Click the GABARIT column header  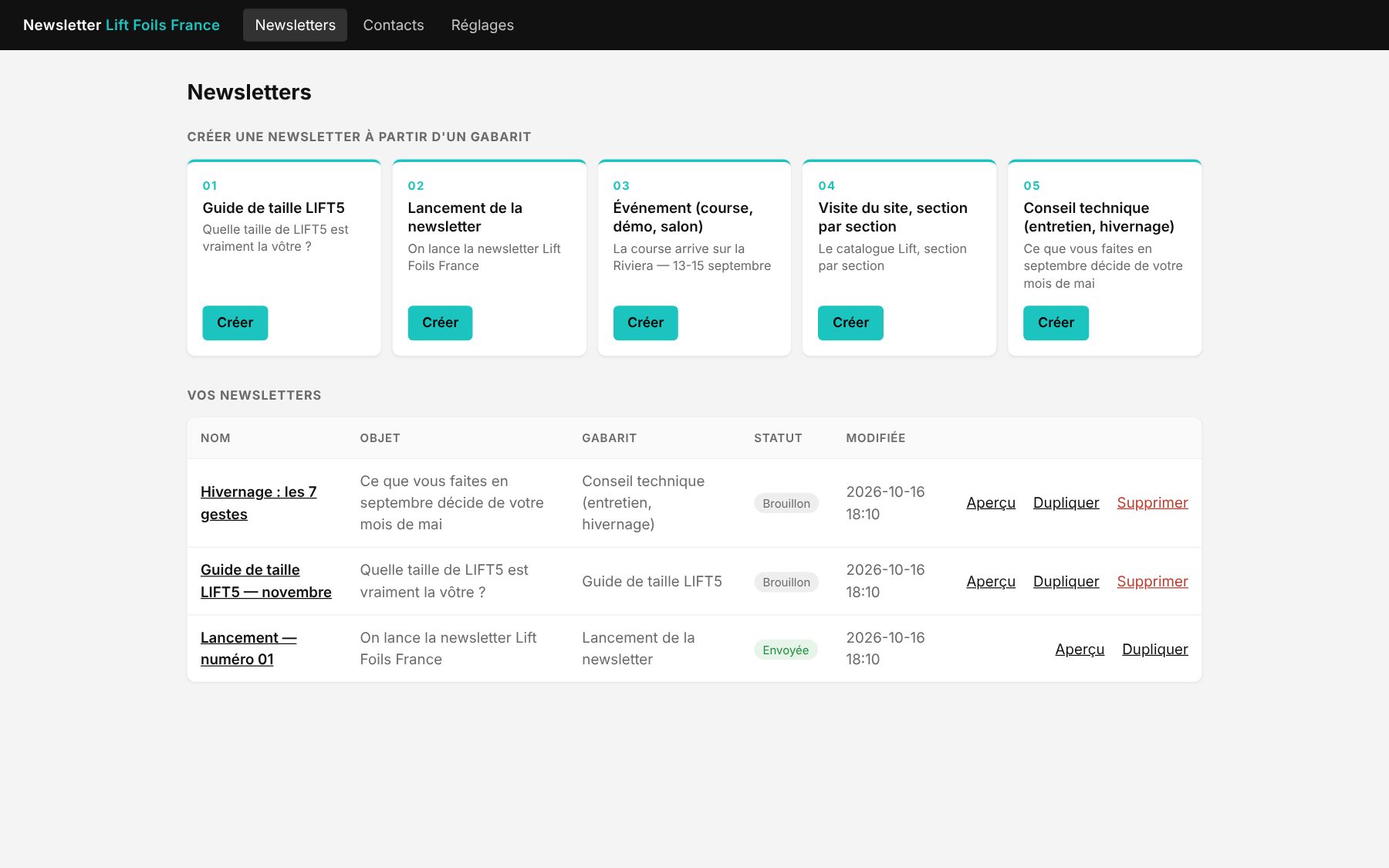(609, 437)
